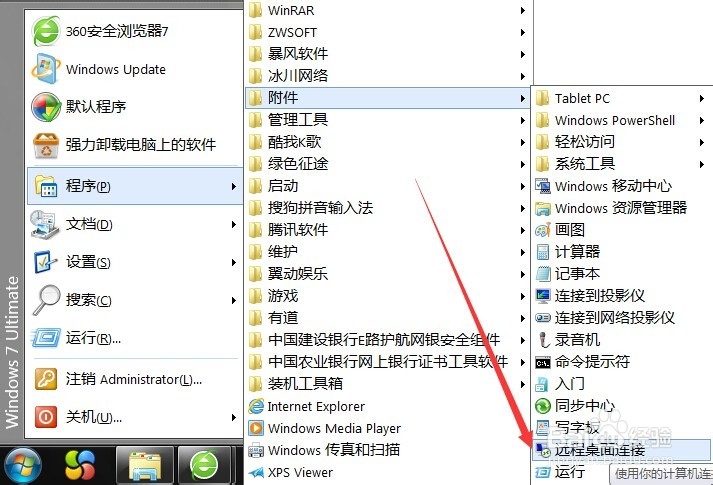The width and height of the screenshot is (713, 485).
Task: Click the 记事本 notepad icon
Action: (542, 274)
